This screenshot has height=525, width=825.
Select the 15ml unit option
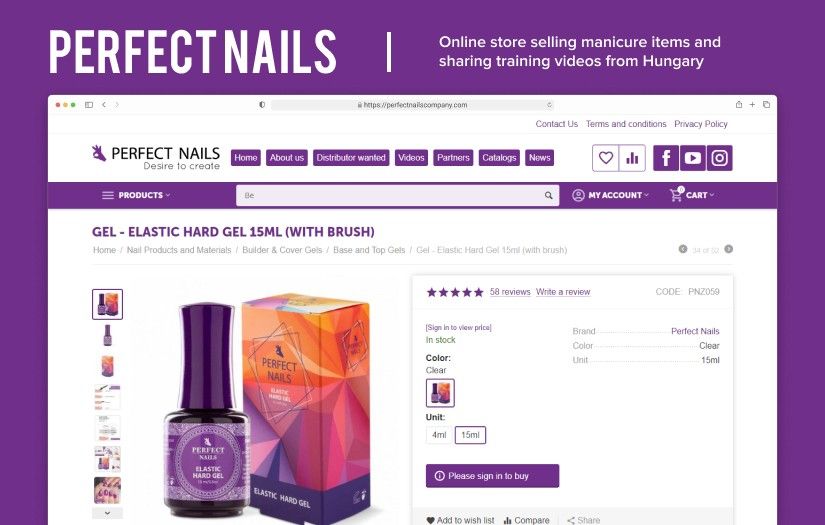[x=470, y=435]
